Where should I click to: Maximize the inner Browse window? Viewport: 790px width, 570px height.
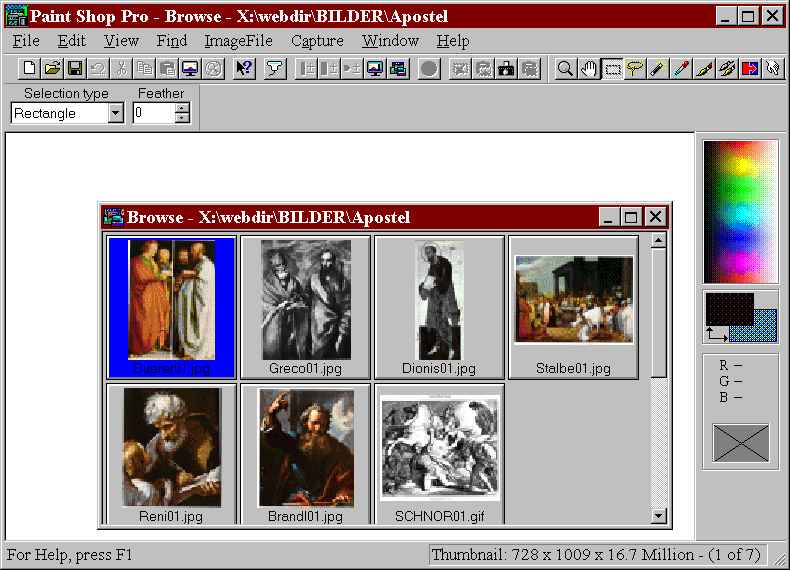[631, 217]
